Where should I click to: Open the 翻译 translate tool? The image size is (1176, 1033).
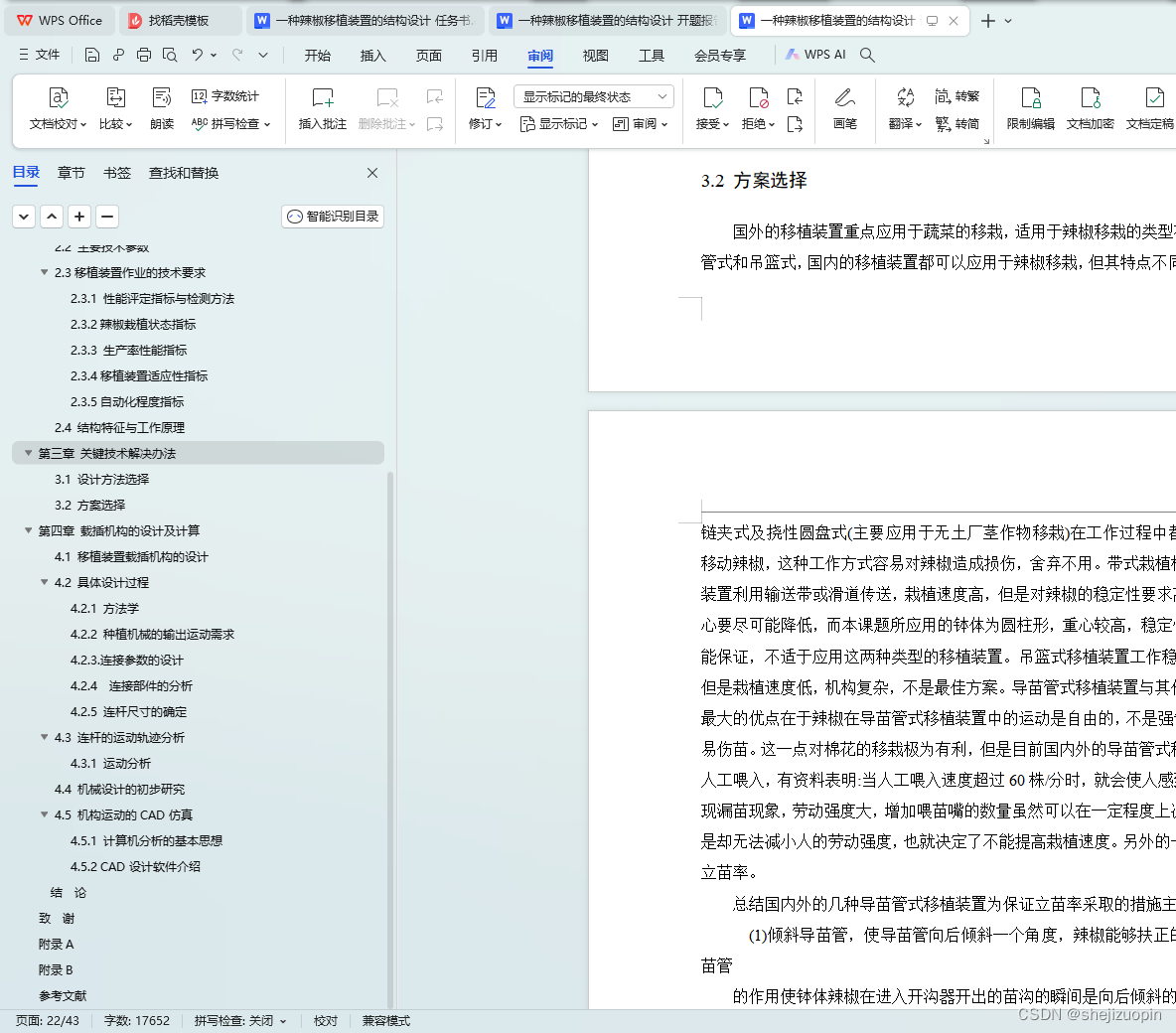pyautogui.click(x=905, y=109)
